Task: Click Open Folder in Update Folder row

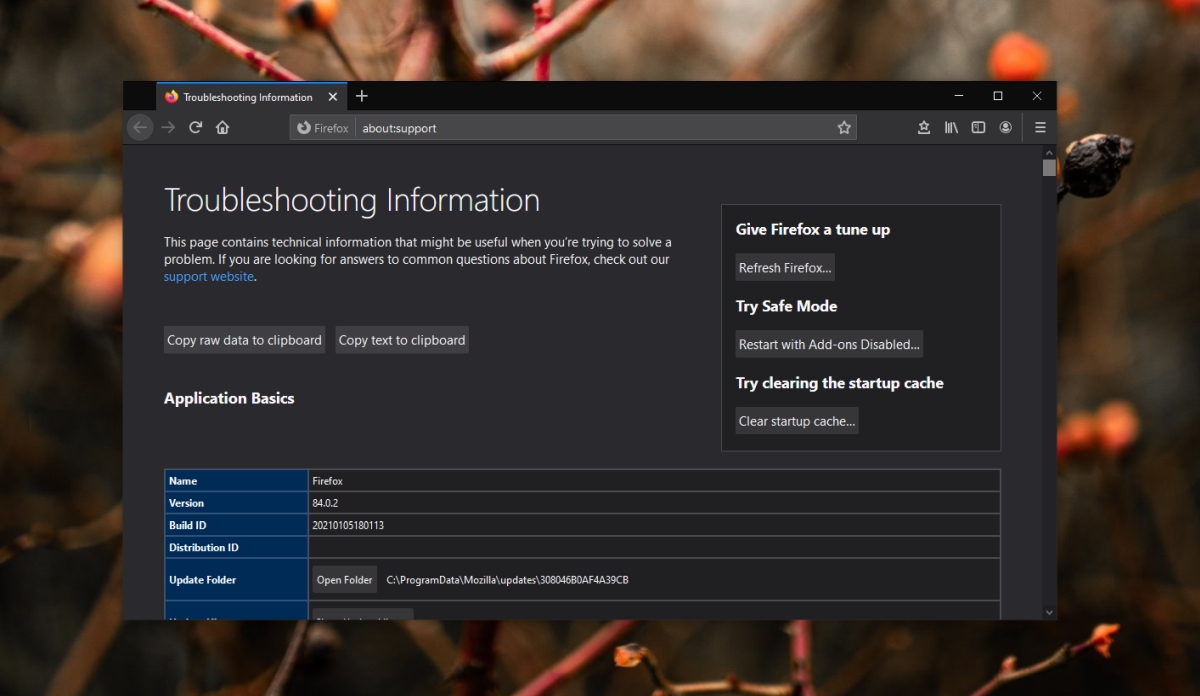Action: click(x=345, y=580)
